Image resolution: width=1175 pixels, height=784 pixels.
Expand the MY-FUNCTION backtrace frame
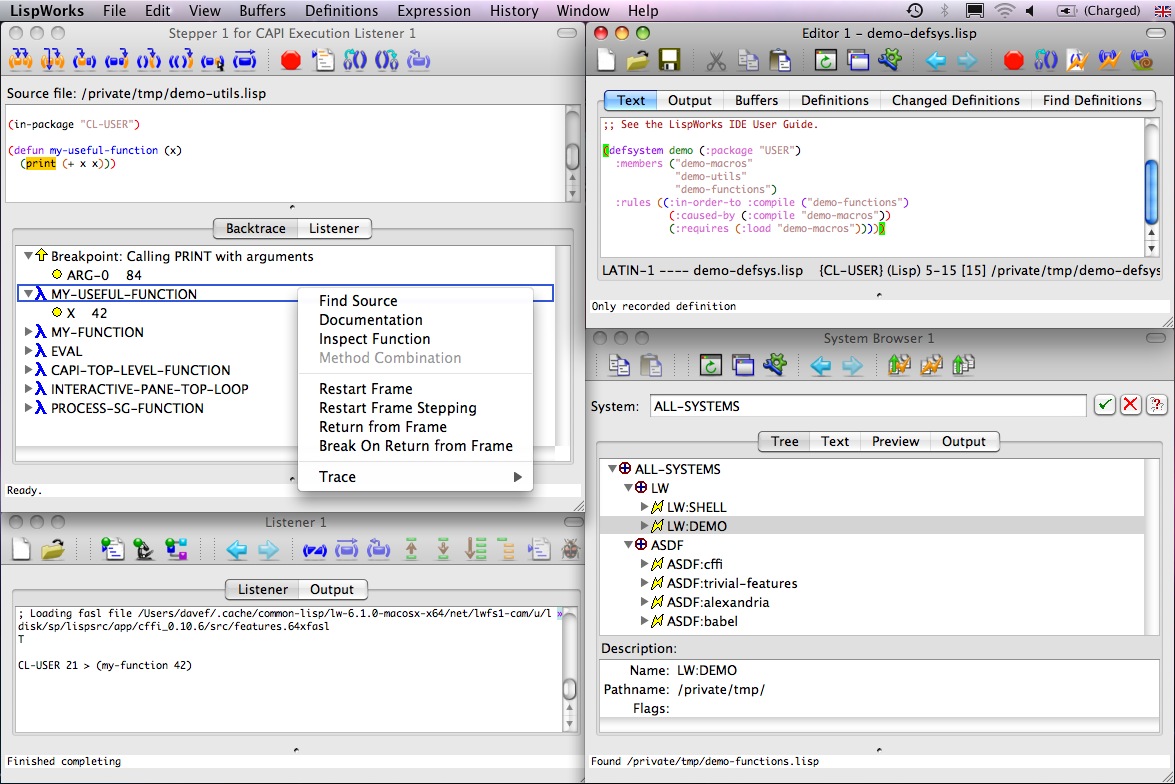28,332
